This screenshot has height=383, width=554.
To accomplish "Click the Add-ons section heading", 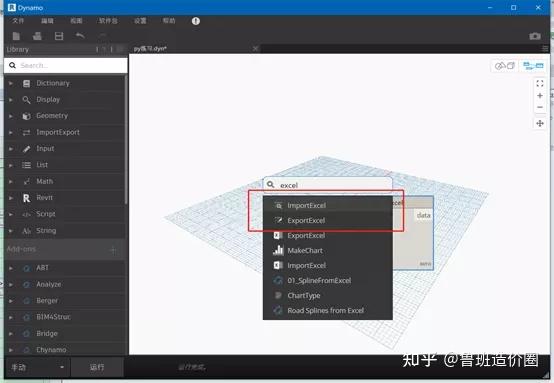I will point(21,249).
